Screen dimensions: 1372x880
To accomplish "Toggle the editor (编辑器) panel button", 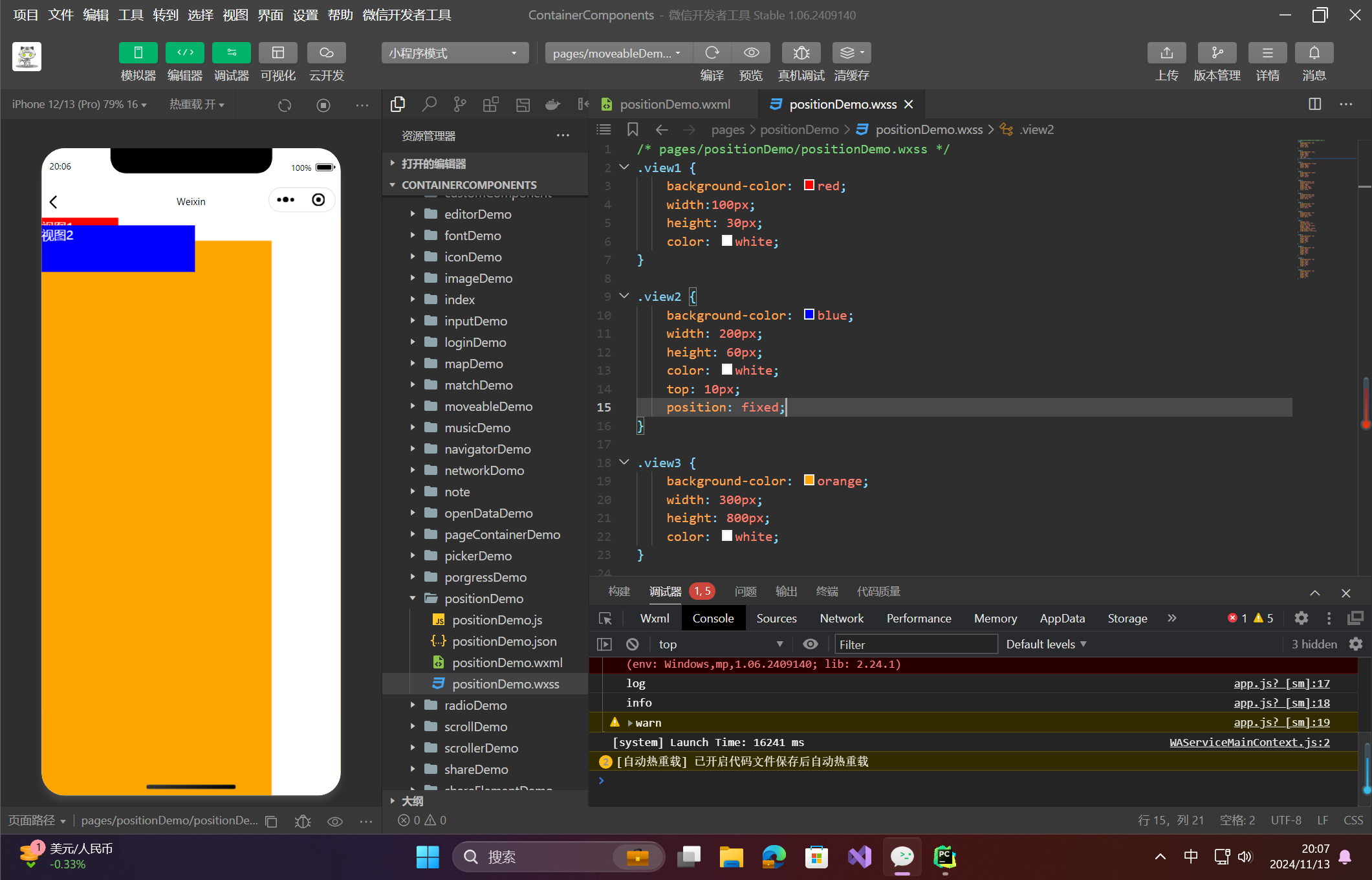I will point(185,53).
